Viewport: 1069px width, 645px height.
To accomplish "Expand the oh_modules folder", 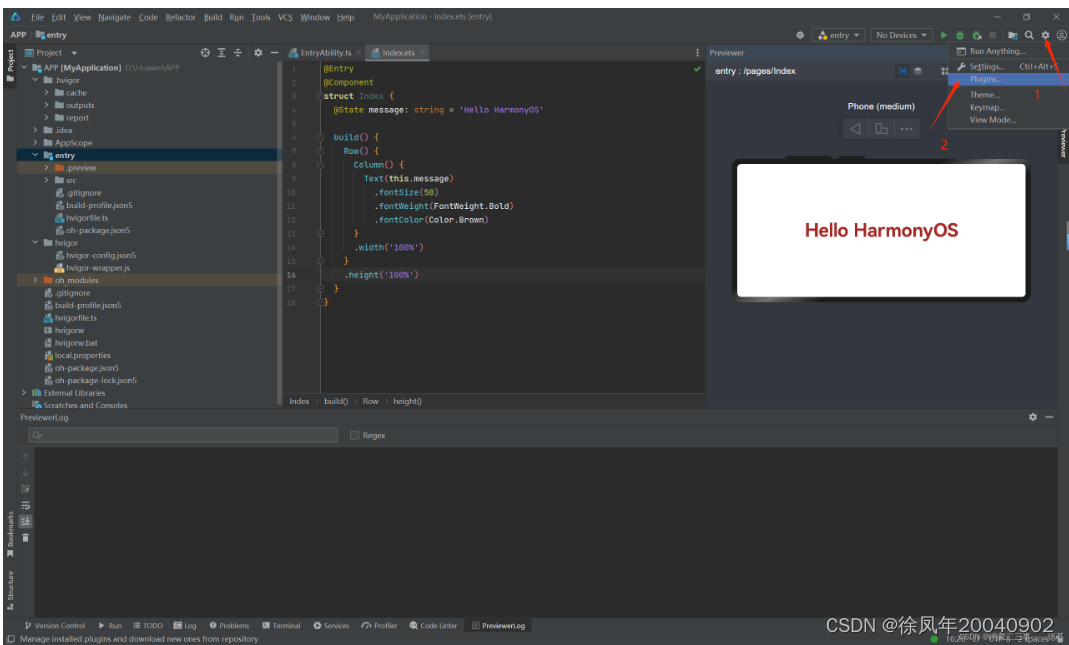I will click(x=35, y=280).
